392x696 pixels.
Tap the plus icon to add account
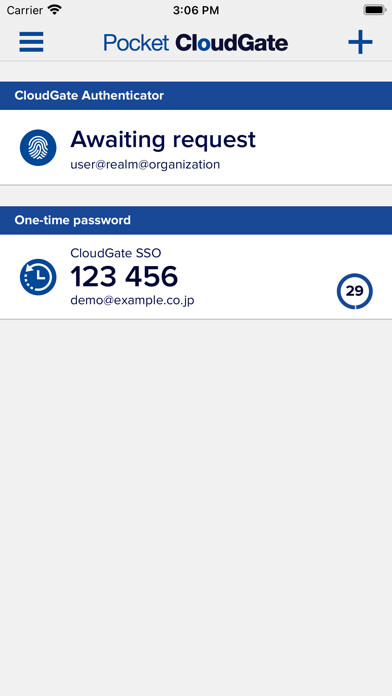(x=360, y=43)
